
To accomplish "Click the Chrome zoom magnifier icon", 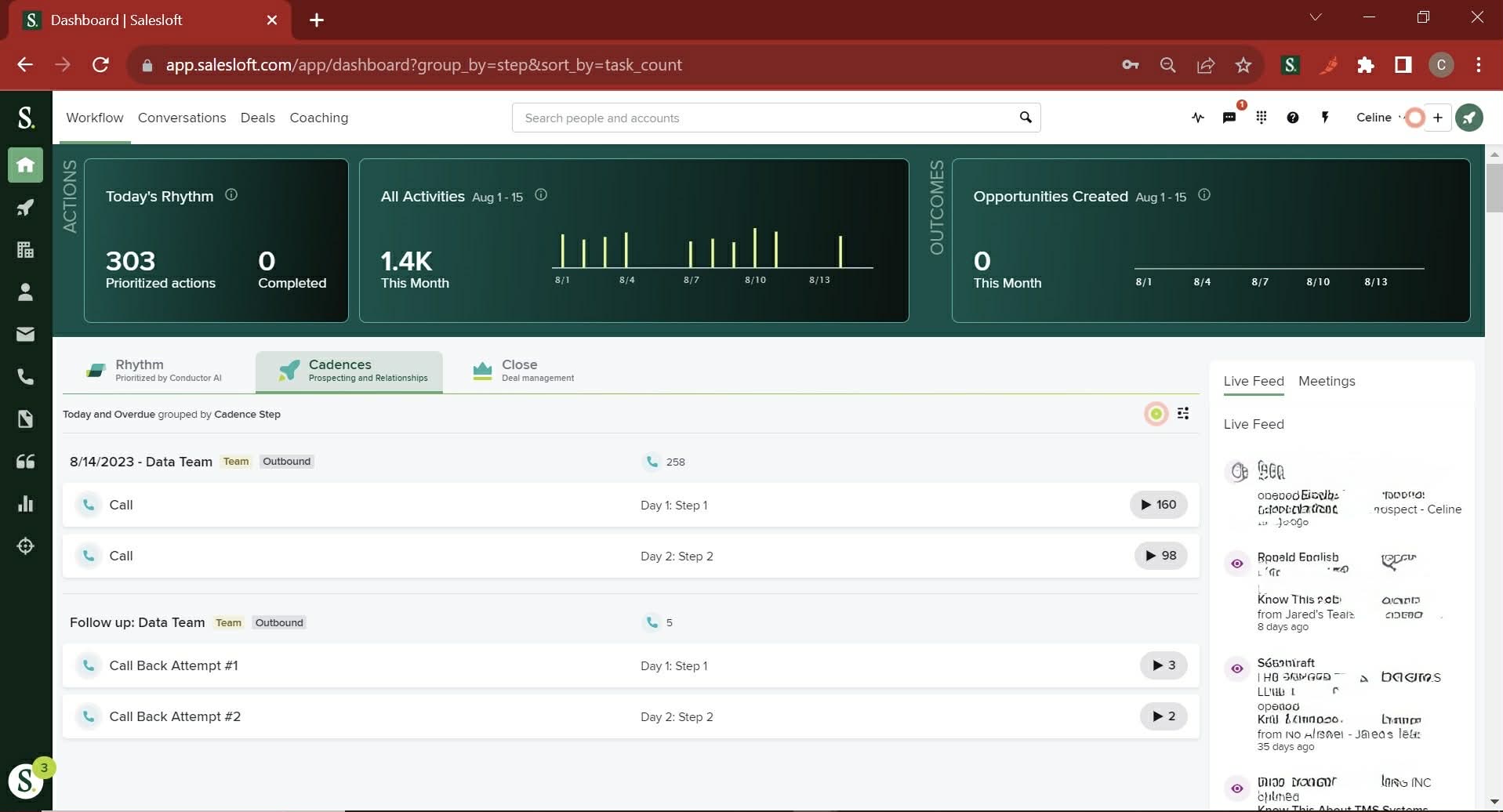I will click(1168, 65).
